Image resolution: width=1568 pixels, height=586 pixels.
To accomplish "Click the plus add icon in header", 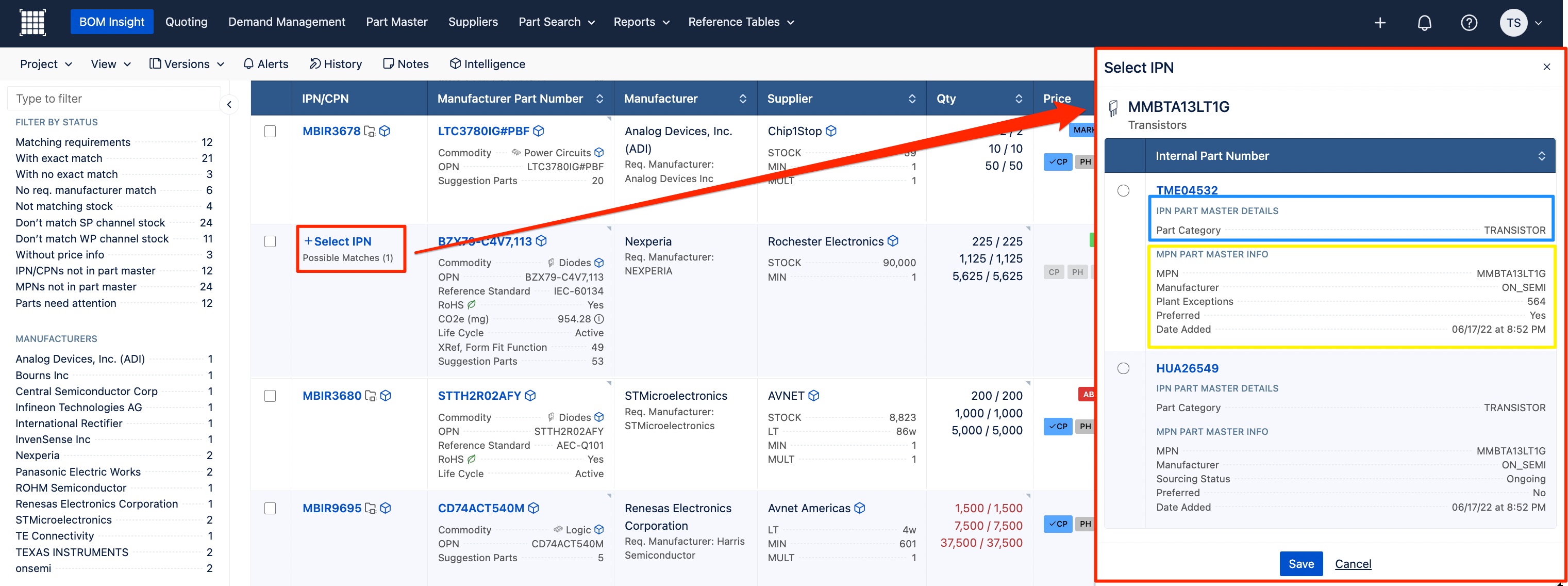I will click(1380, 23).
